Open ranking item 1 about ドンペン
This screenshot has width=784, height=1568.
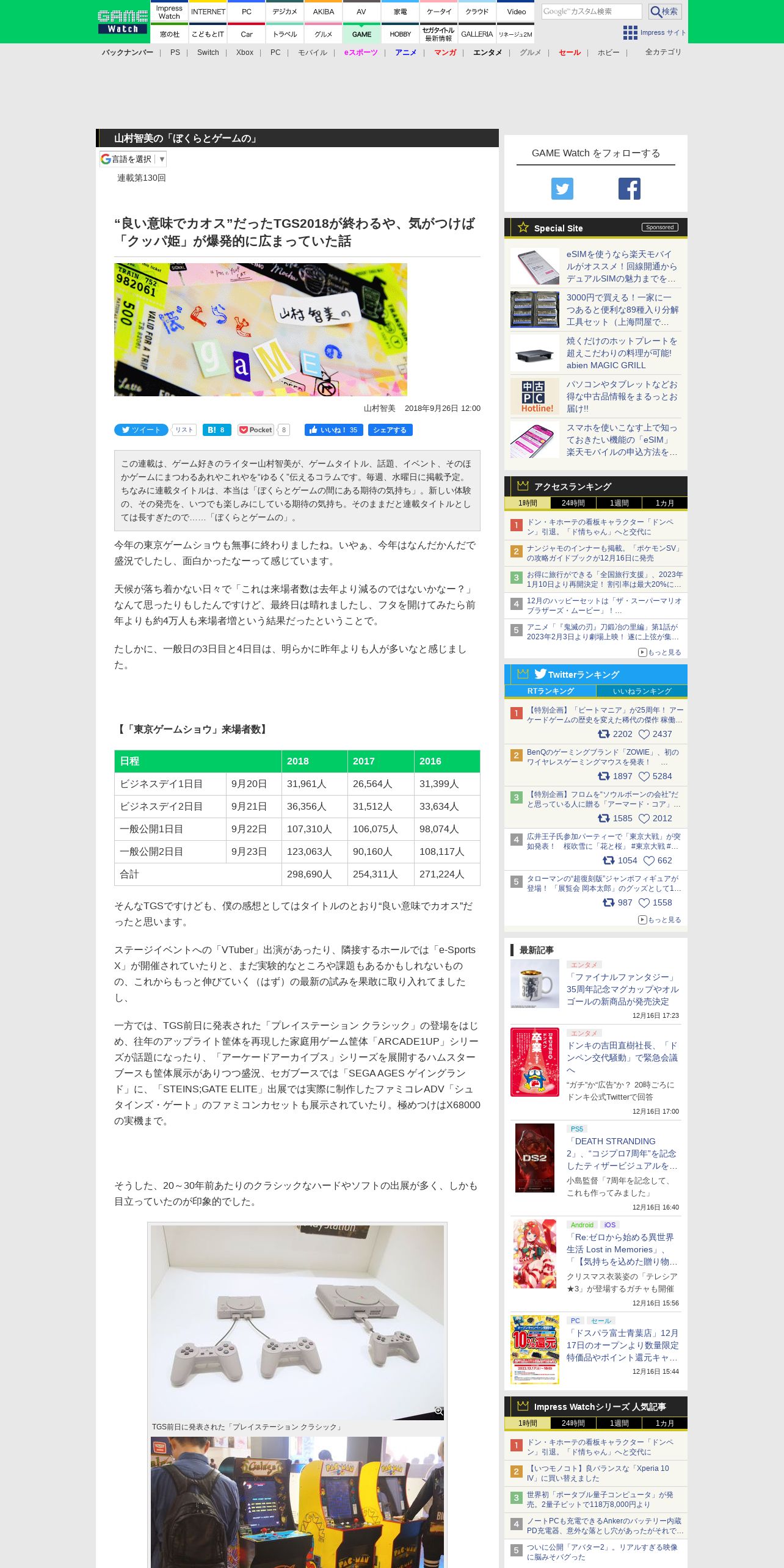coord(601,527)
